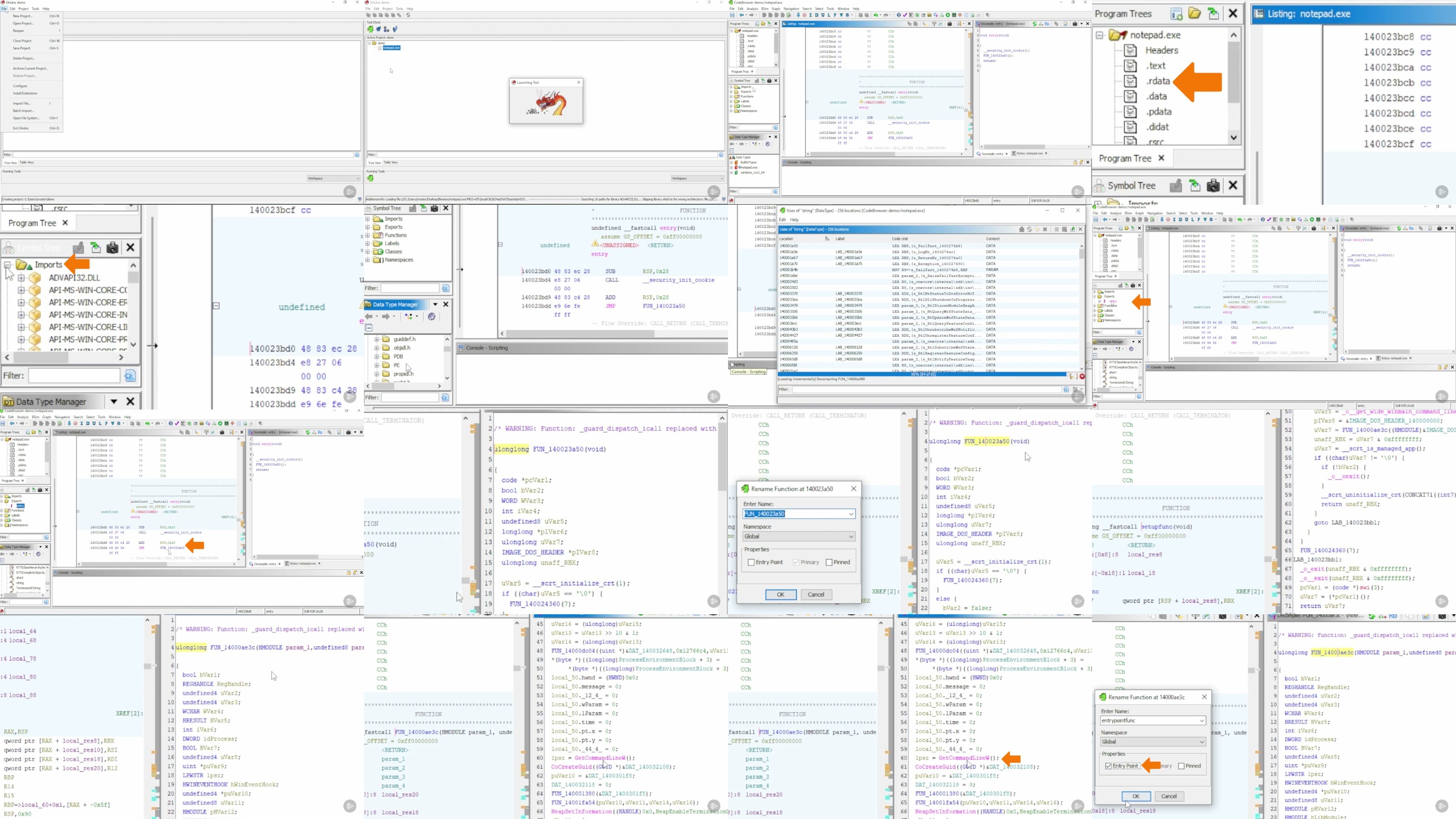Choose Import File... from the File menu
Screen dimensions: 1456x819
[34, 103]
